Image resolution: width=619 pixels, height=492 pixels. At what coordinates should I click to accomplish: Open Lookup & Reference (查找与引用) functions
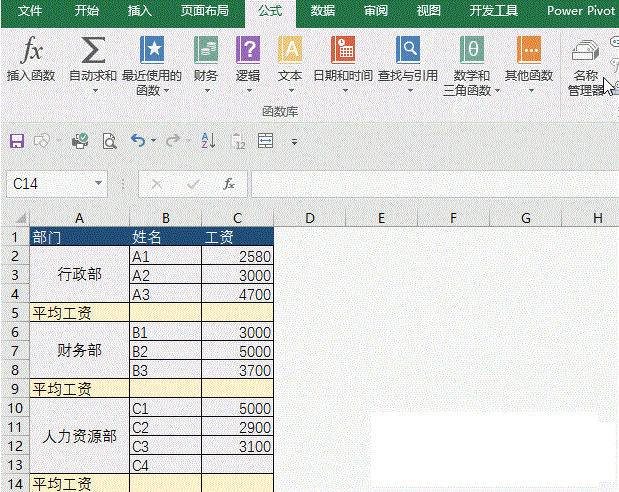pos(408,65)
